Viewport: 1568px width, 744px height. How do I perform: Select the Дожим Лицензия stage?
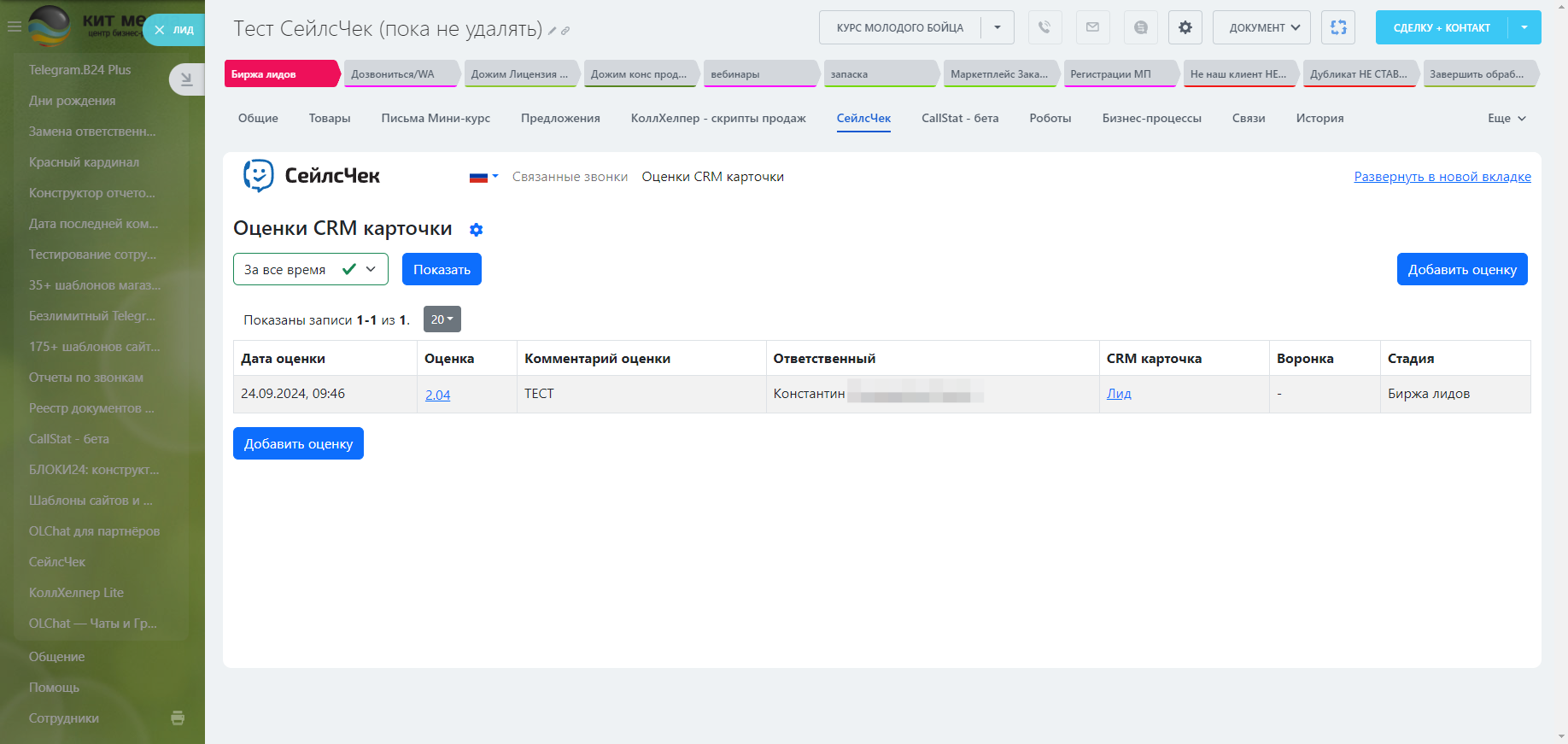tap(521, 73)
